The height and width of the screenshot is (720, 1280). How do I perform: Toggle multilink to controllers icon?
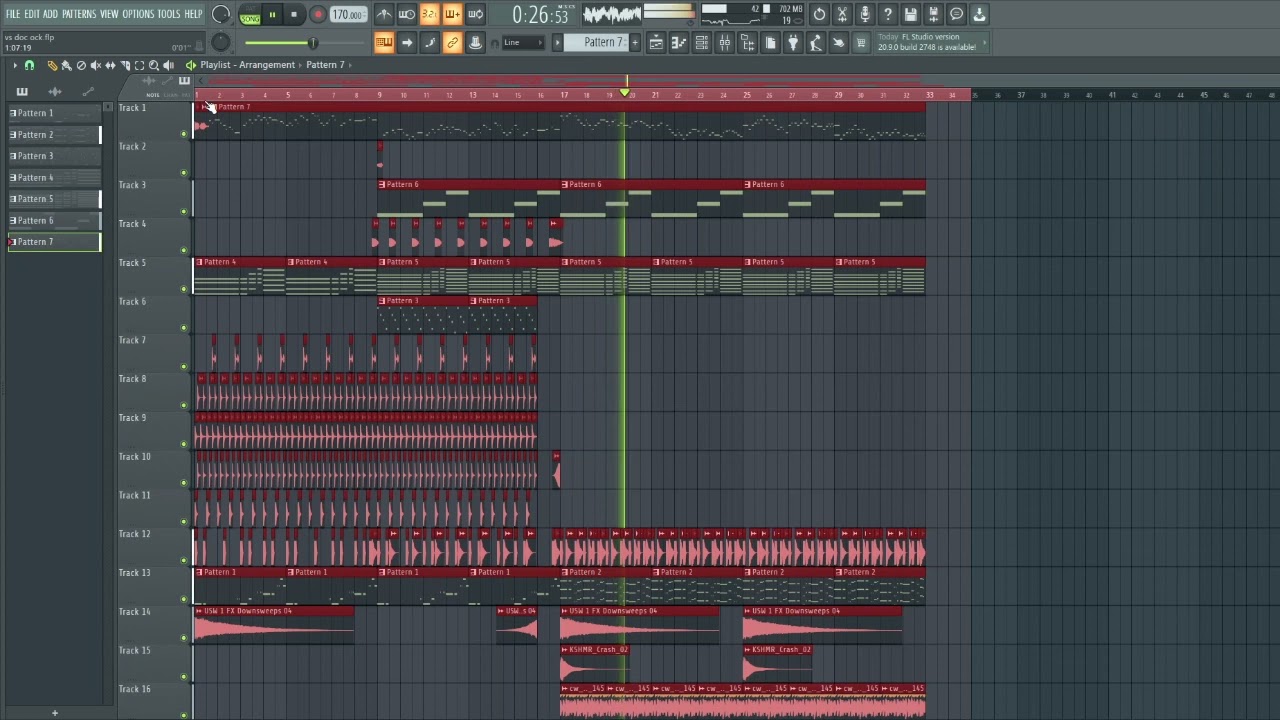[x=476, y=42]
